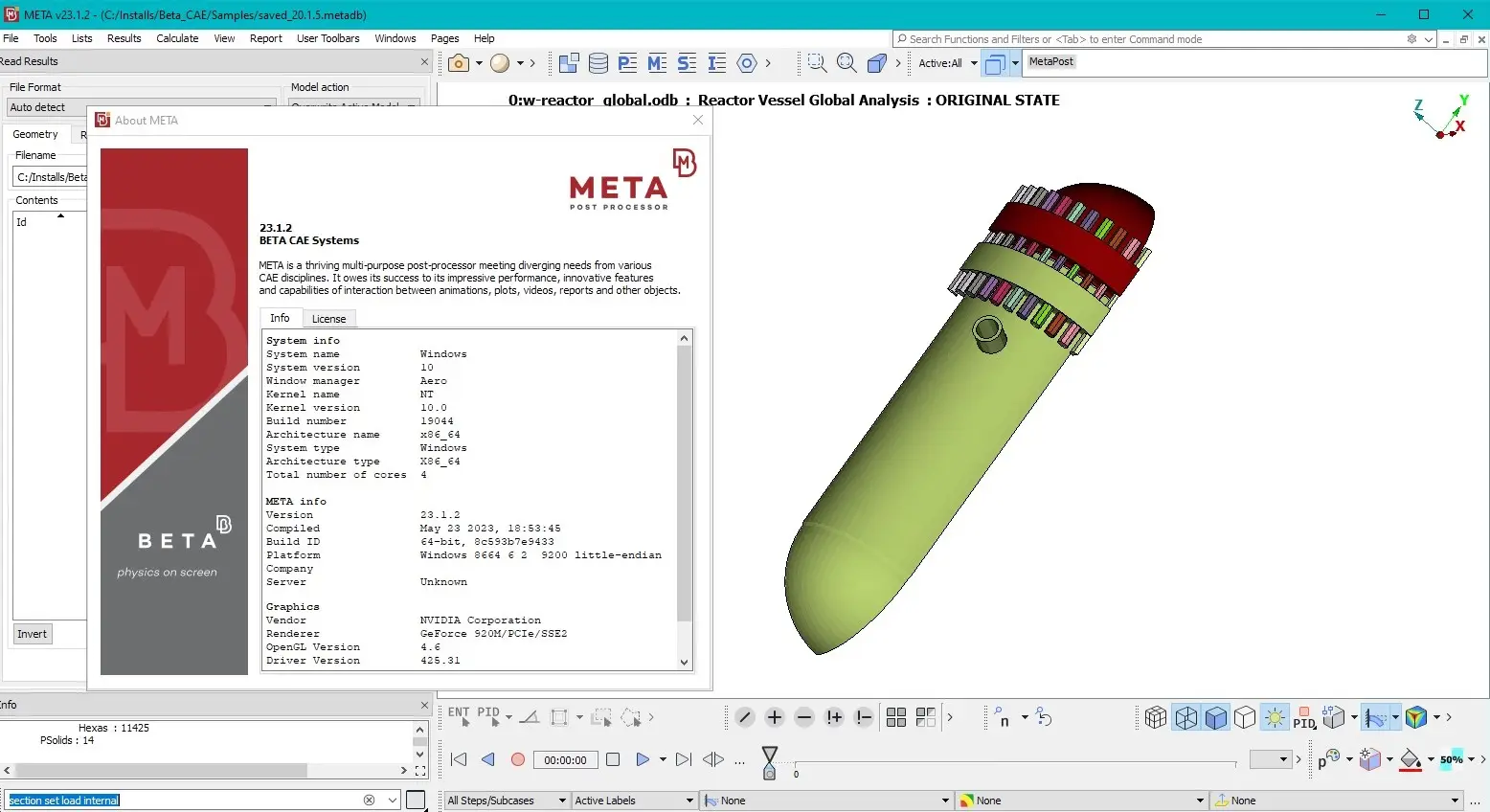The height and width of the screenshot is (812, 1490).
Task: Toggle the !+ focus button
Action: (x=834, y=717)
